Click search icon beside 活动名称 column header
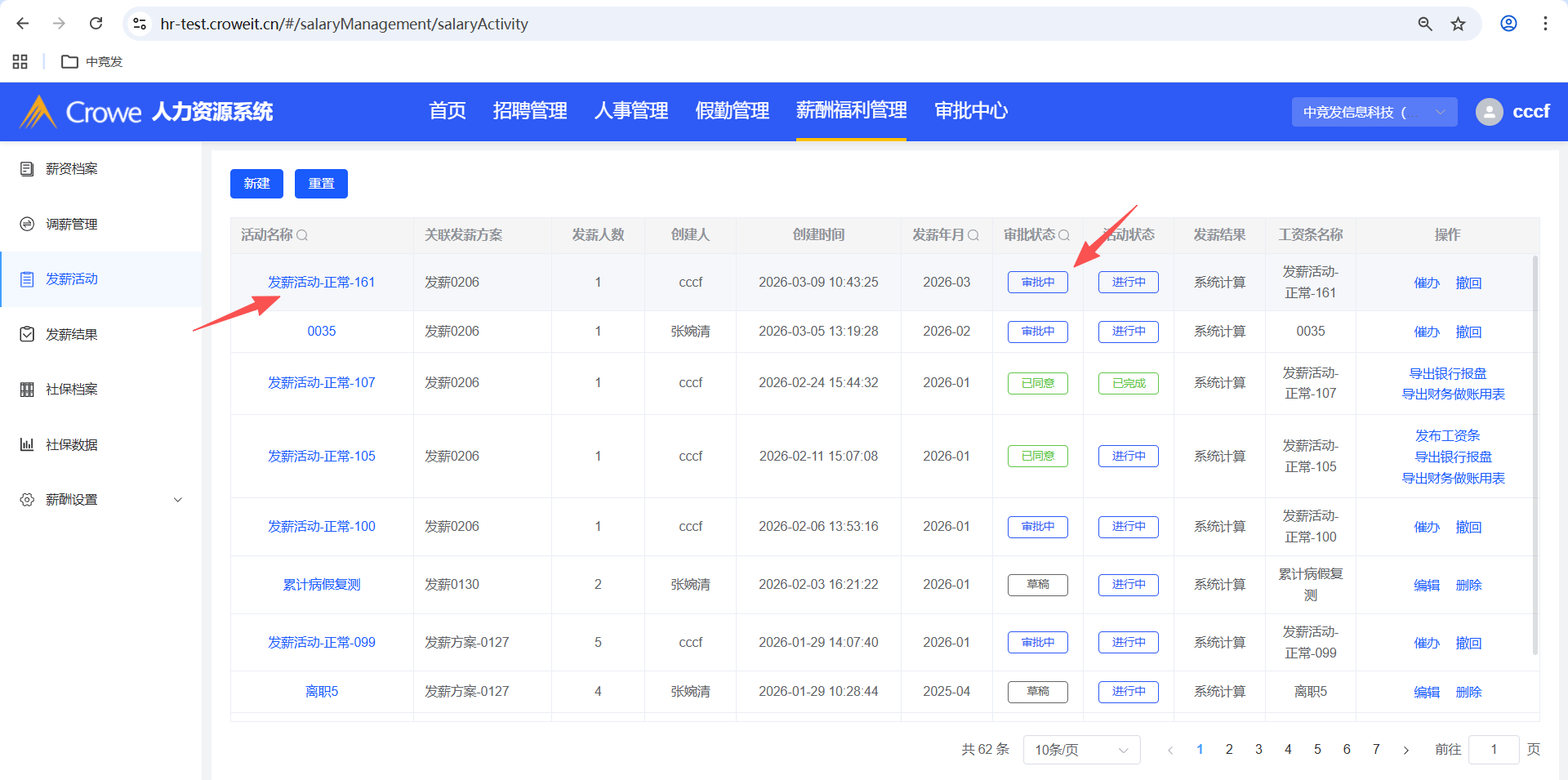 (302, 235)
